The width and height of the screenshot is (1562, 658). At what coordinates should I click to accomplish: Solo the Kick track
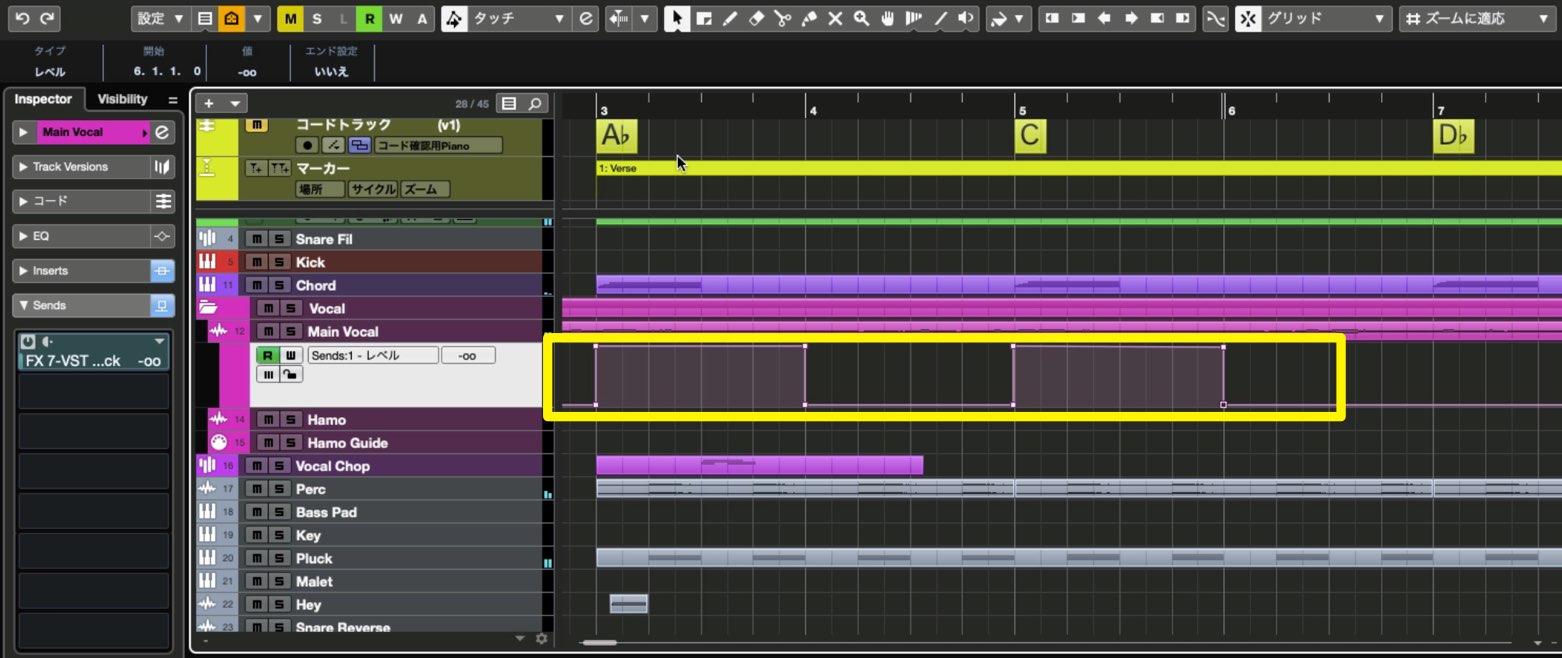click(x=279, y=262)
